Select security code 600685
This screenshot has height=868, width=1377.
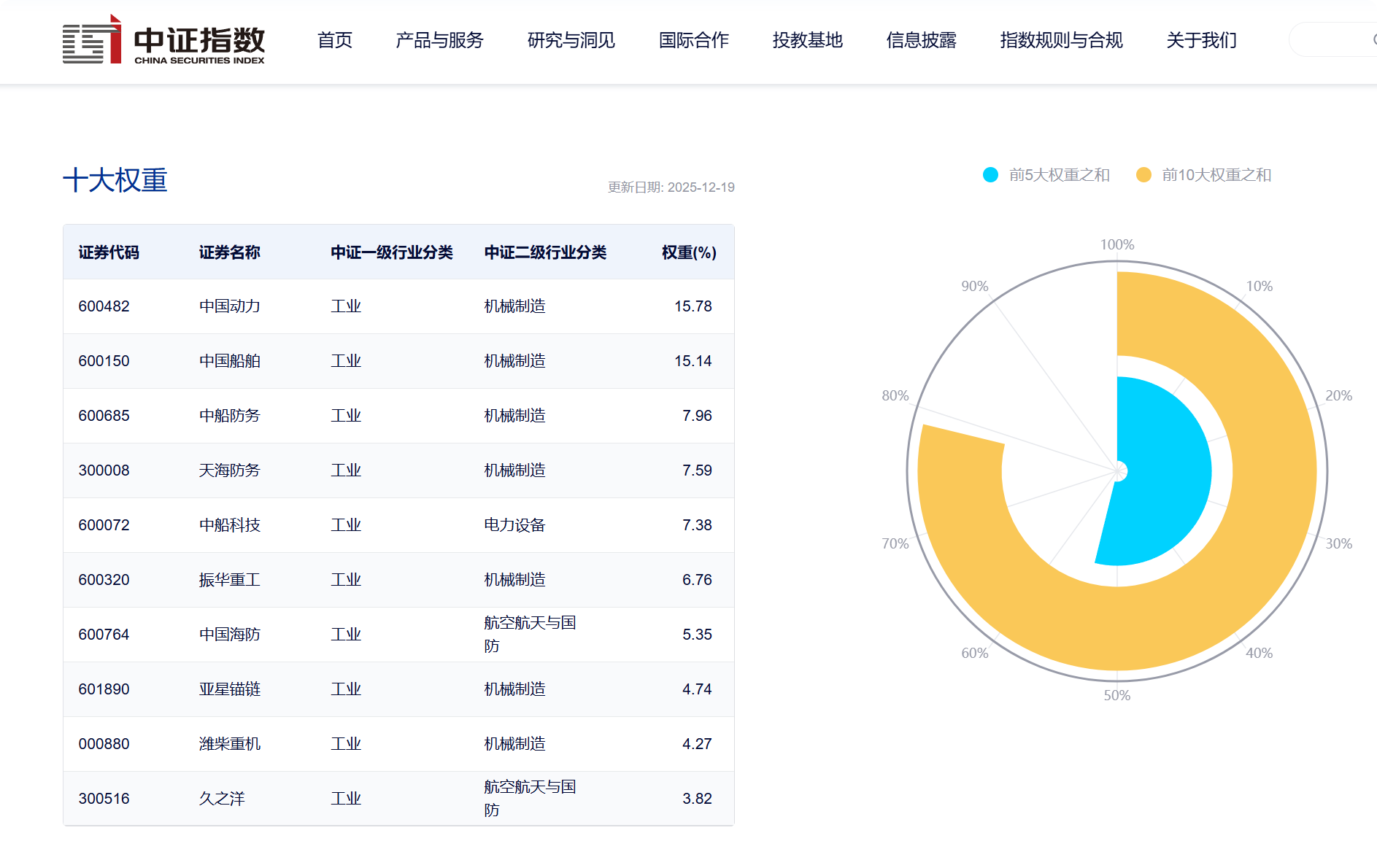[104, 416]
